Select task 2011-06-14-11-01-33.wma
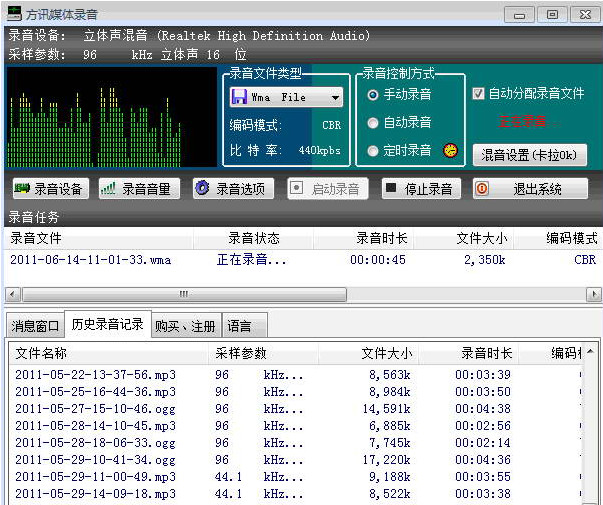Image resolution: width=603 pixels, height=505 pixels. (x=91, y=260)
